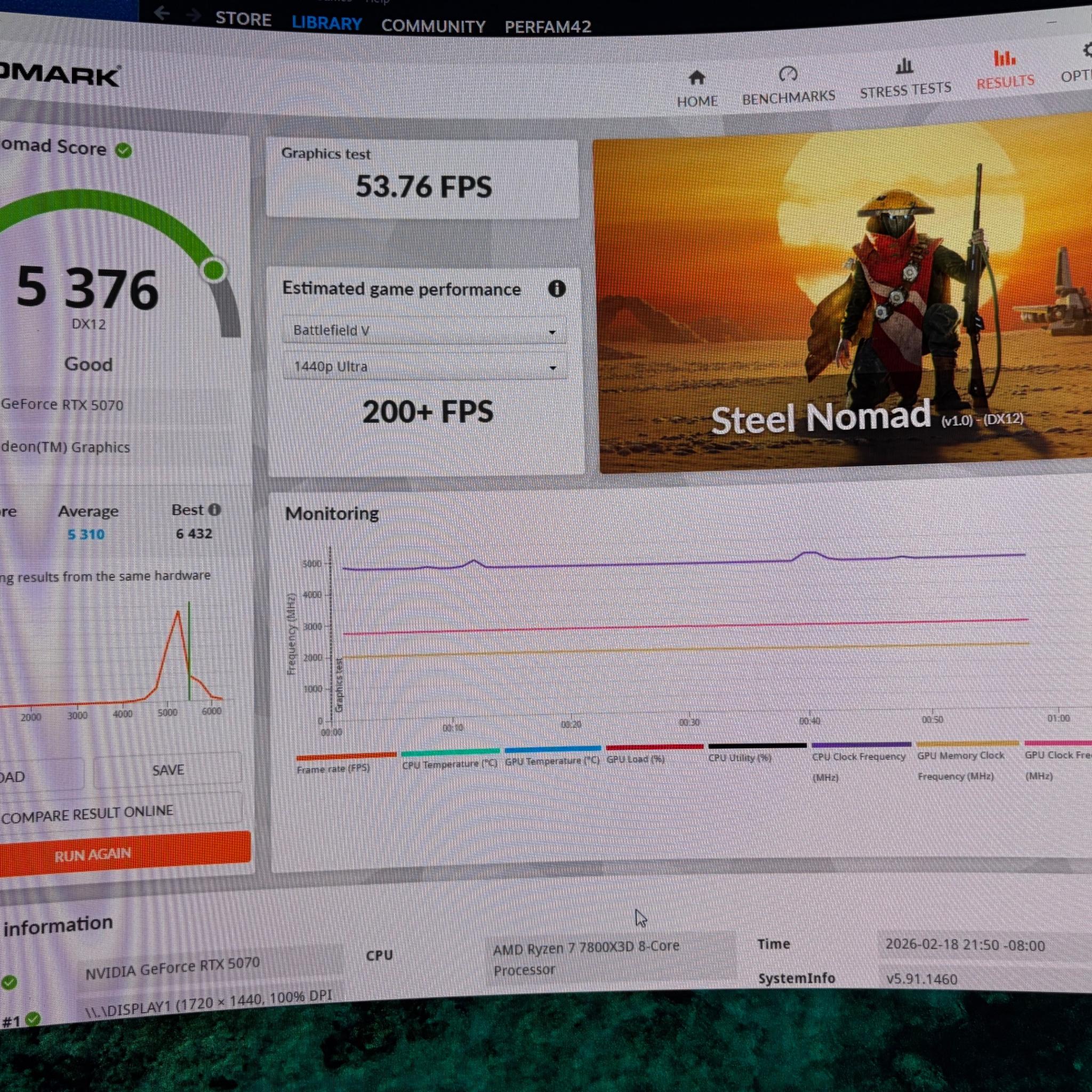Viewport: 1092px width, 1092px height.
Task: Click the green knob on score gauge
Action: point(214,270)
